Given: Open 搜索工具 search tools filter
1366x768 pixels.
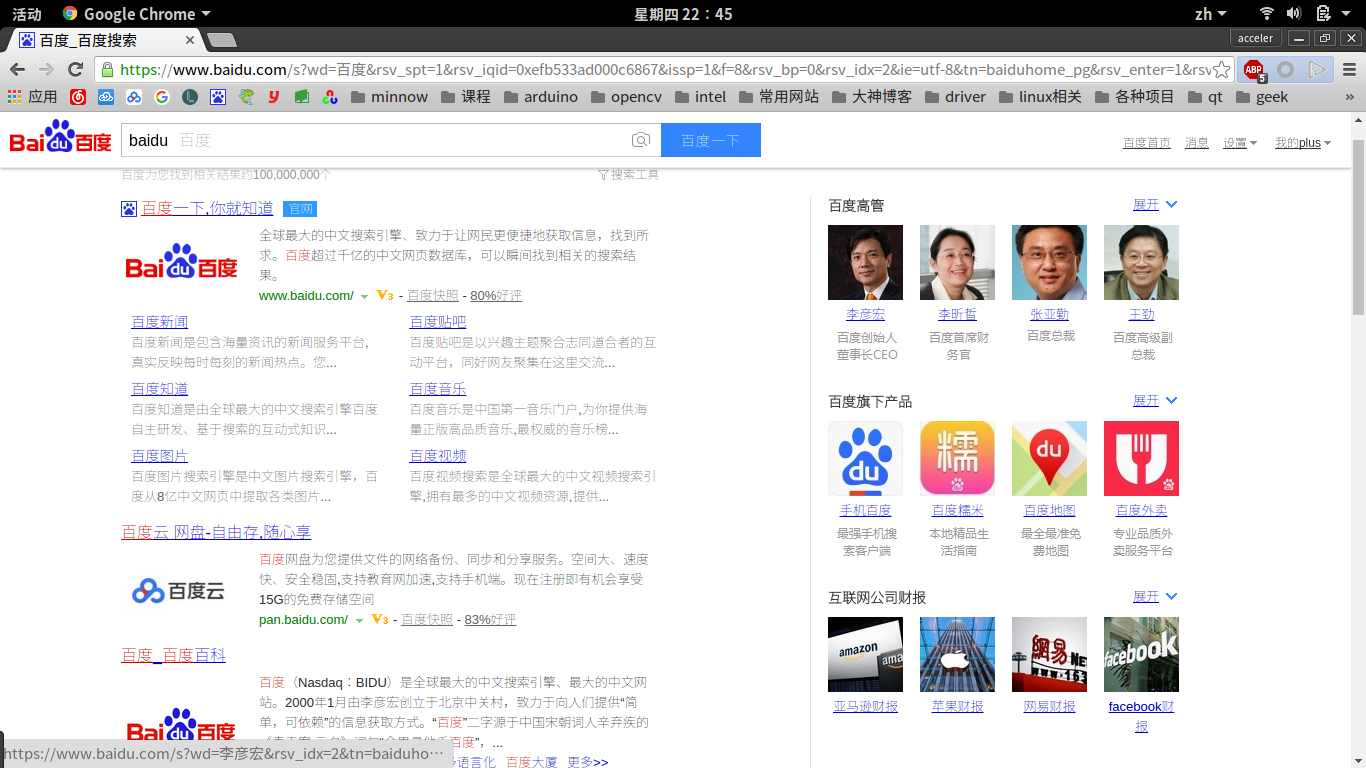Looking at the screenshot, I should (x=628, y=174).
